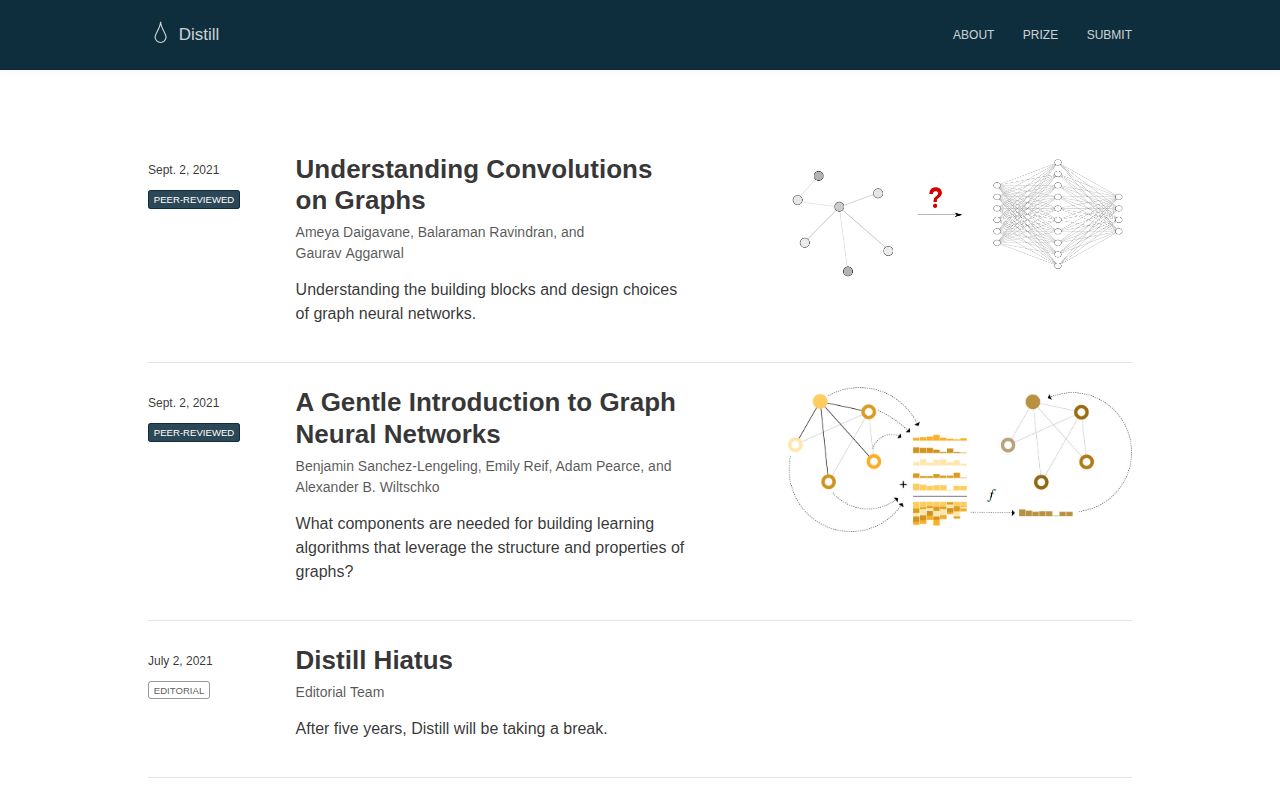1280x800 pixels.
Task: Read the Distill Hiatus announcement
Action: [x=373, y=660]
